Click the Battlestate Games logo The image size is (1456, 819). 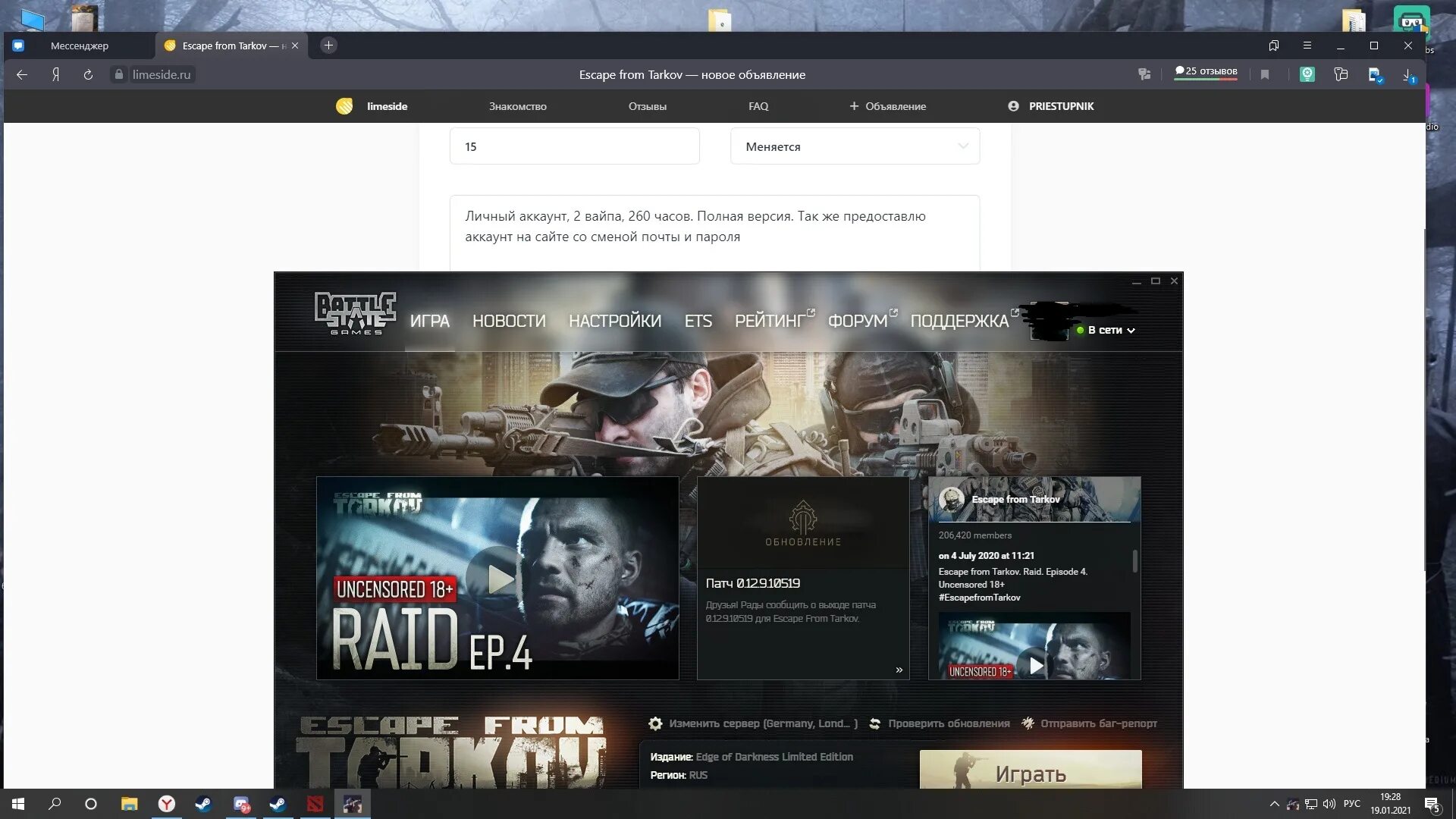coord(355,313)
